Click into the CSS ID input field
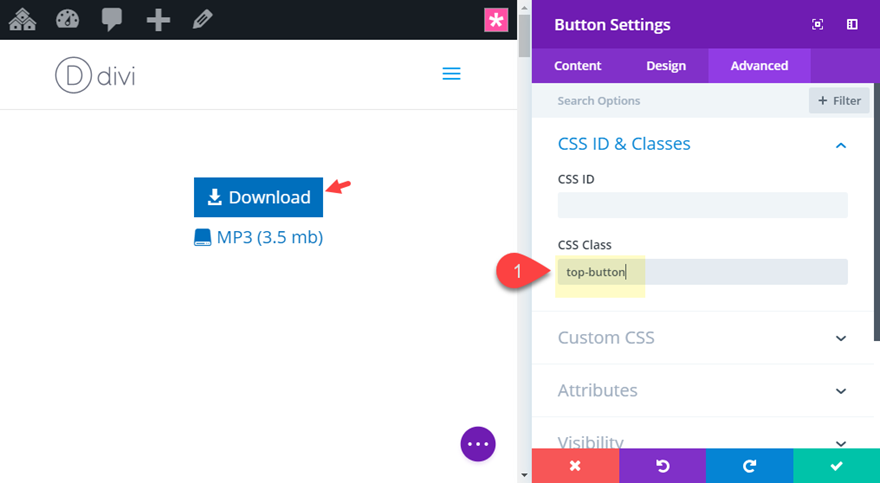The image size is (880, 483). (702, 205)
